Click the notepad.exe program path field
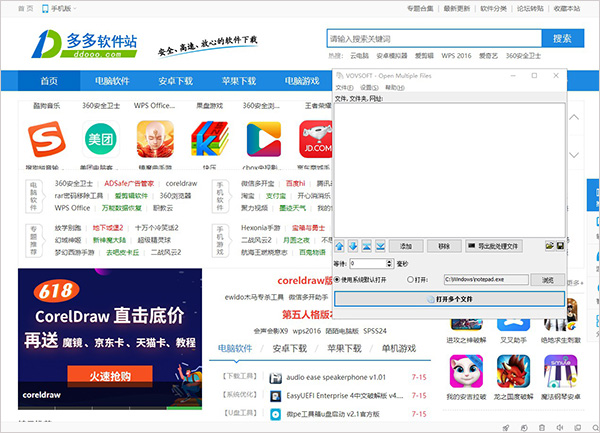This screenshot has width=600, height=433. [486, 280]
